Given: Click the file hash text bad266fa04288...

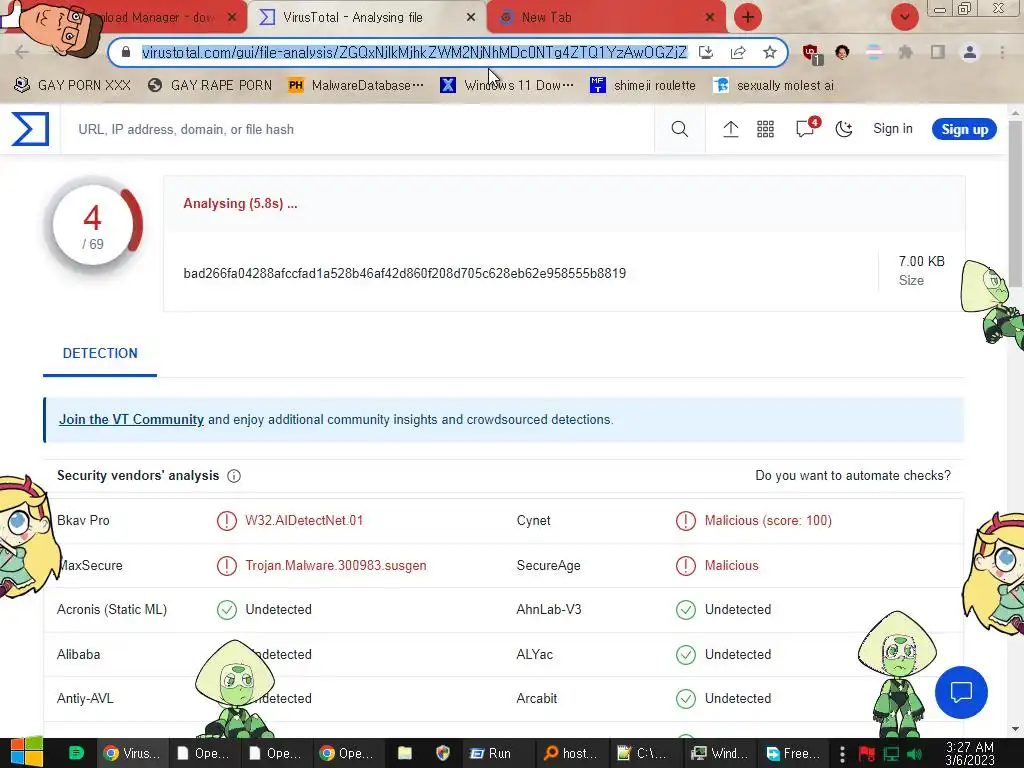Looking at the screenshot, I should [404, 273].
